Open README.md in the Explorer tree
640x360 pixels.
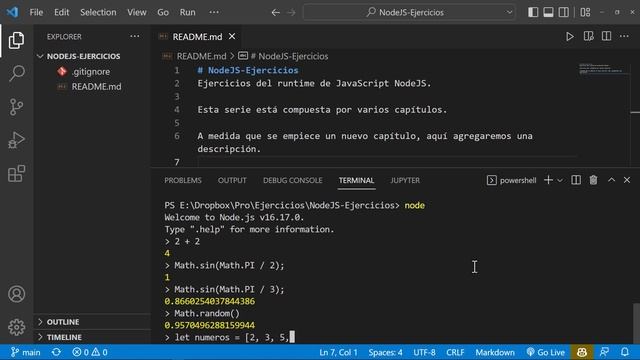pyautogui.click(x=96, y=87)
